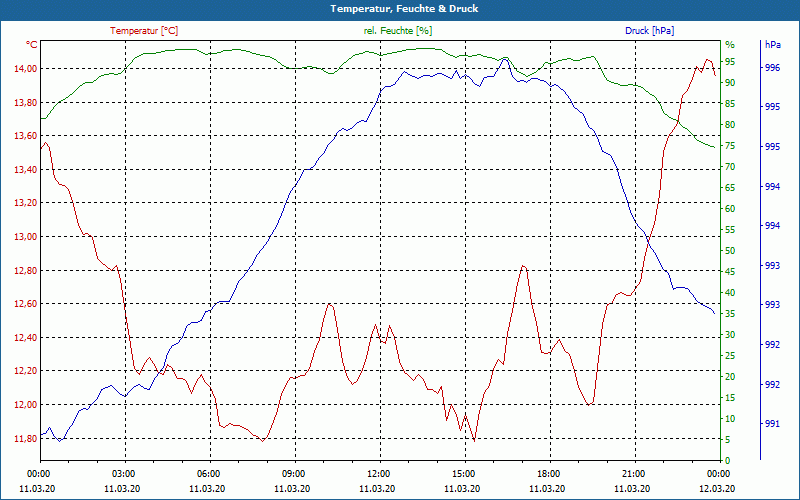Click the '60' humidity axis value
This screenshot has width=800, height=500.
click(730, 209)
